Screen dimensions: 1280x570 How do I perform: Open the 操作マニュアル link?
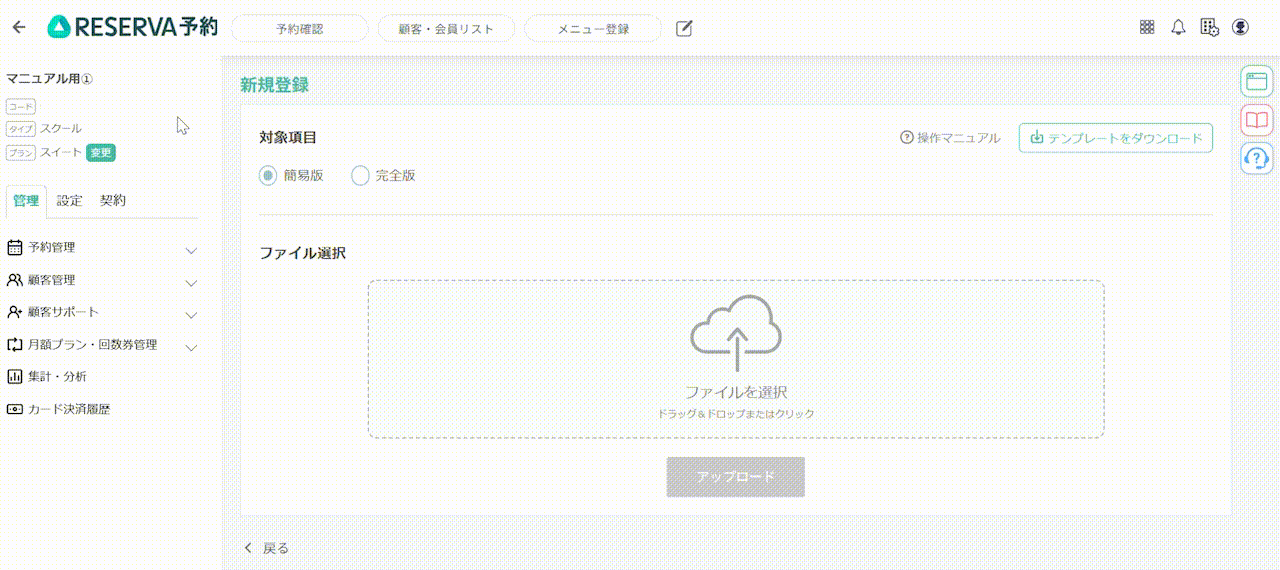click(x=950, y=138)
